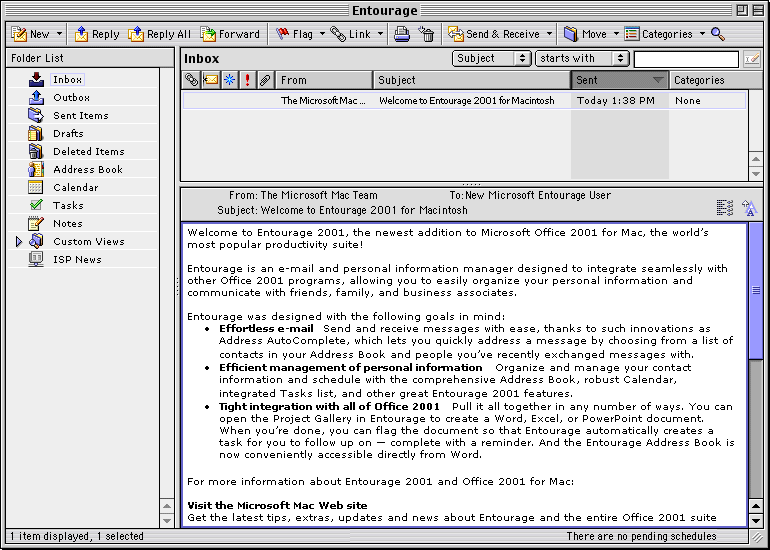Sort by priority exclamation column
Image resolution: width=770 pixels, height=550 pixels.
(x=248, y=80)
